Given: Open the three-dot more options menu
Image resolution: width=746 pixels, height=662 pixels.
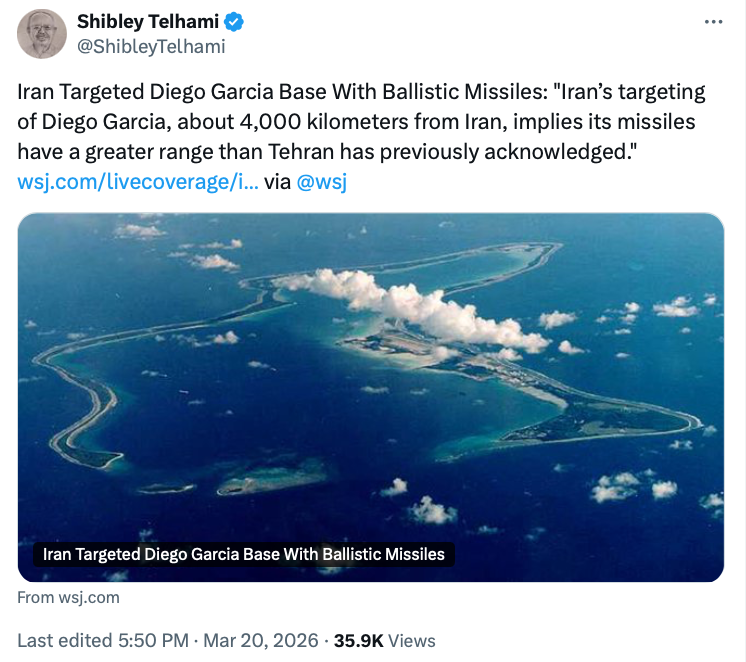Looking at the screenshot, I should tap(712, 22).
